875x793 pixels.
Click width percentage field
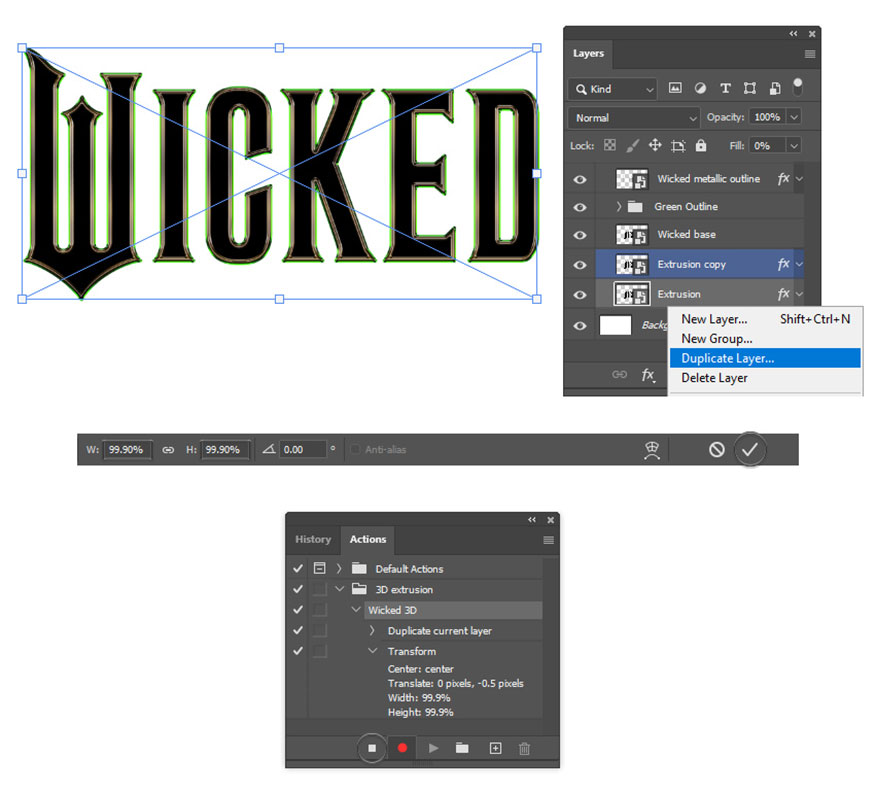tap(127, 450)
